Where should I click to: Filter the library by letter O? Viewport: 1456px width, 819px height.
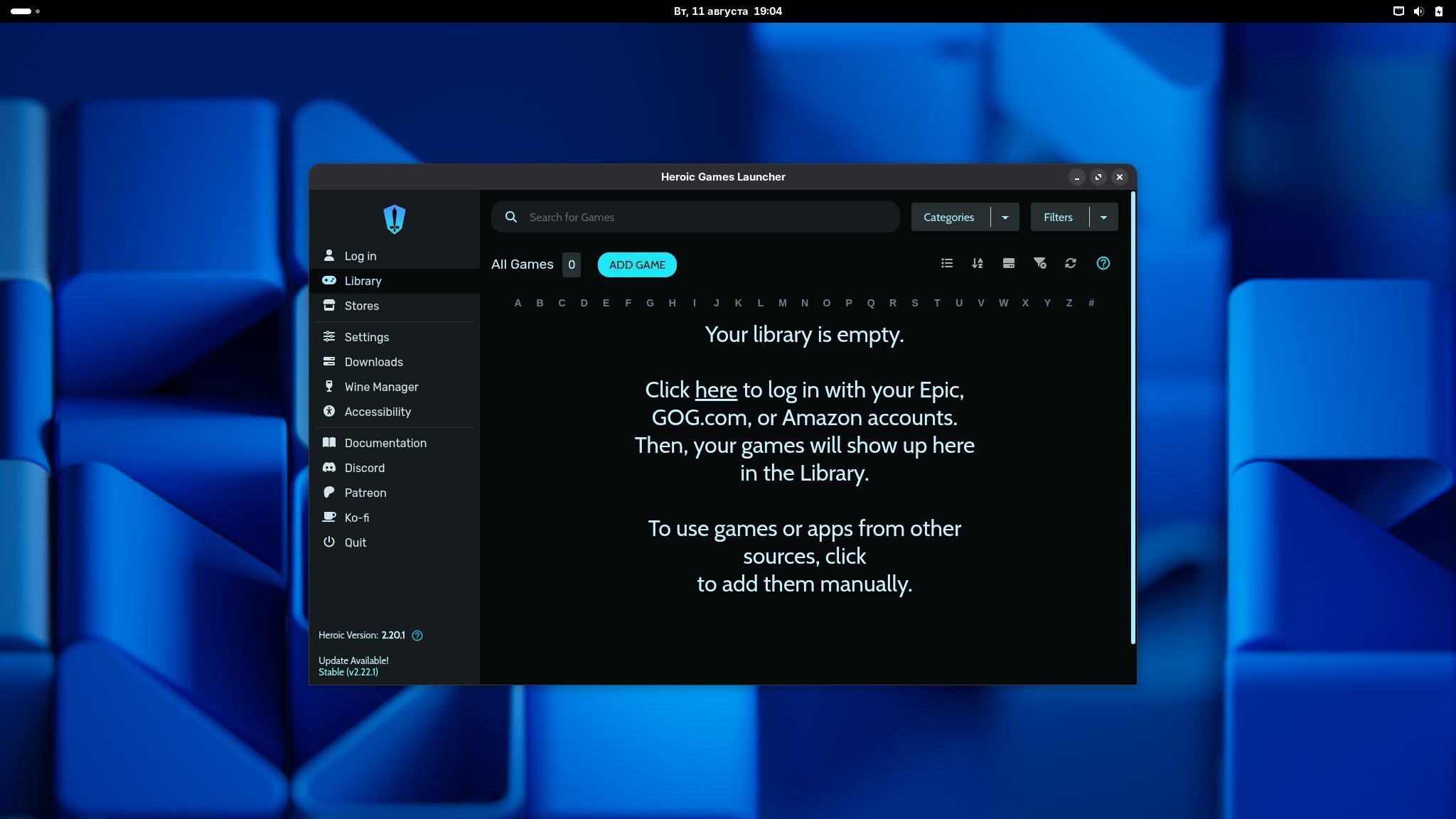click(826, 303)
